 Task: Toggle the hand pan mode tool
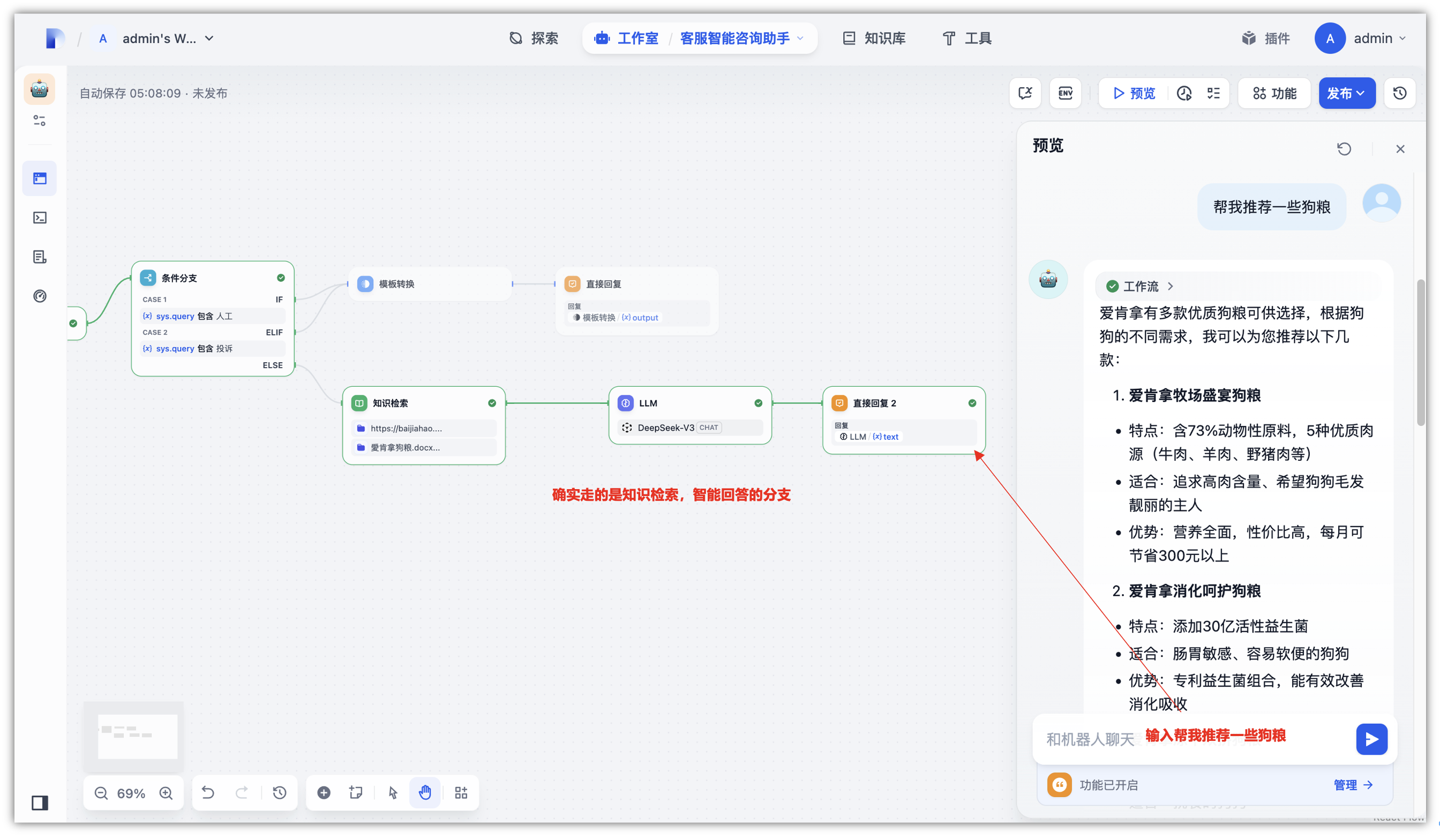pos(425,792)
